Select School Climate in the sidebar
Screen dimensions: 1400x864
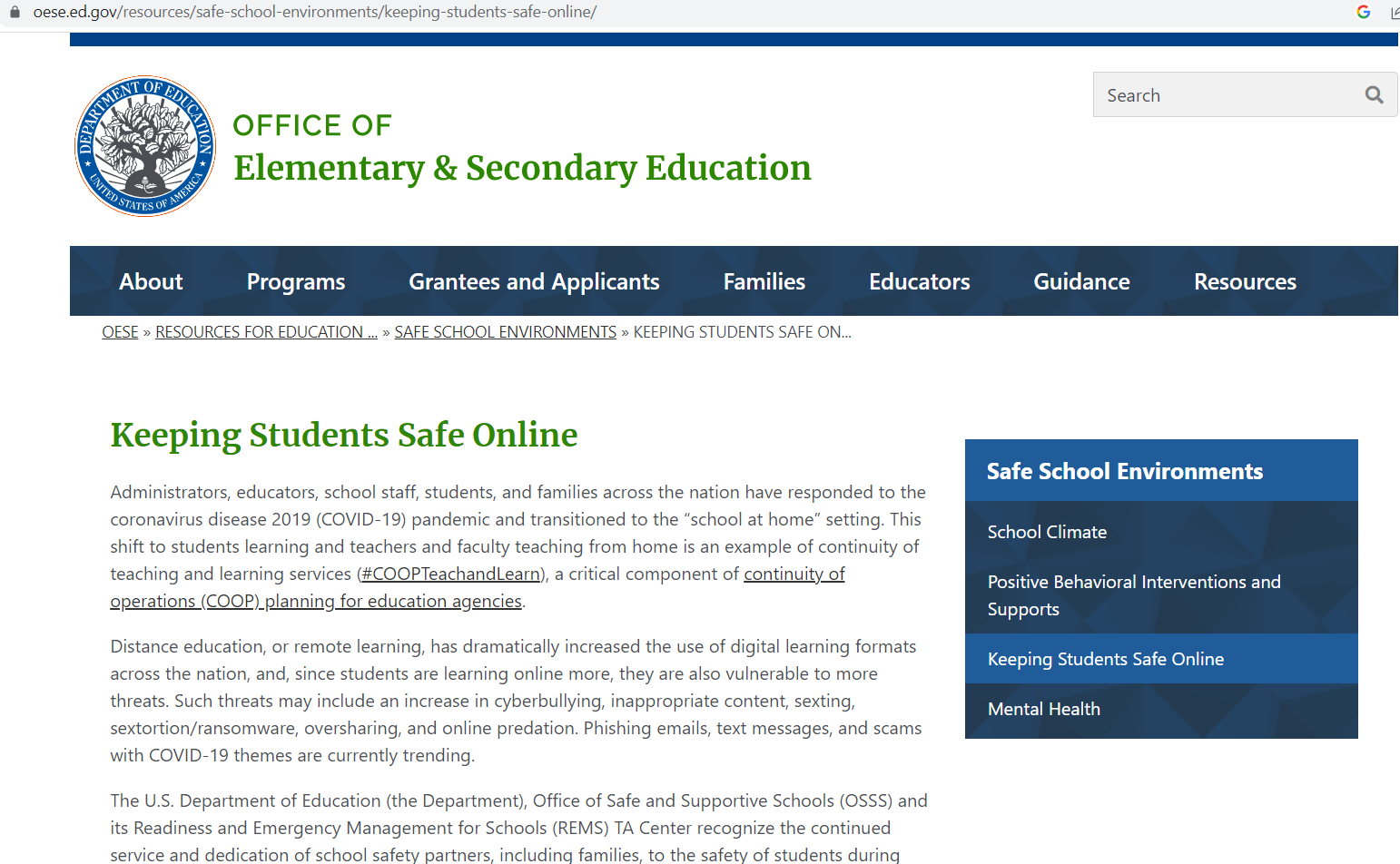(1047, 533)
